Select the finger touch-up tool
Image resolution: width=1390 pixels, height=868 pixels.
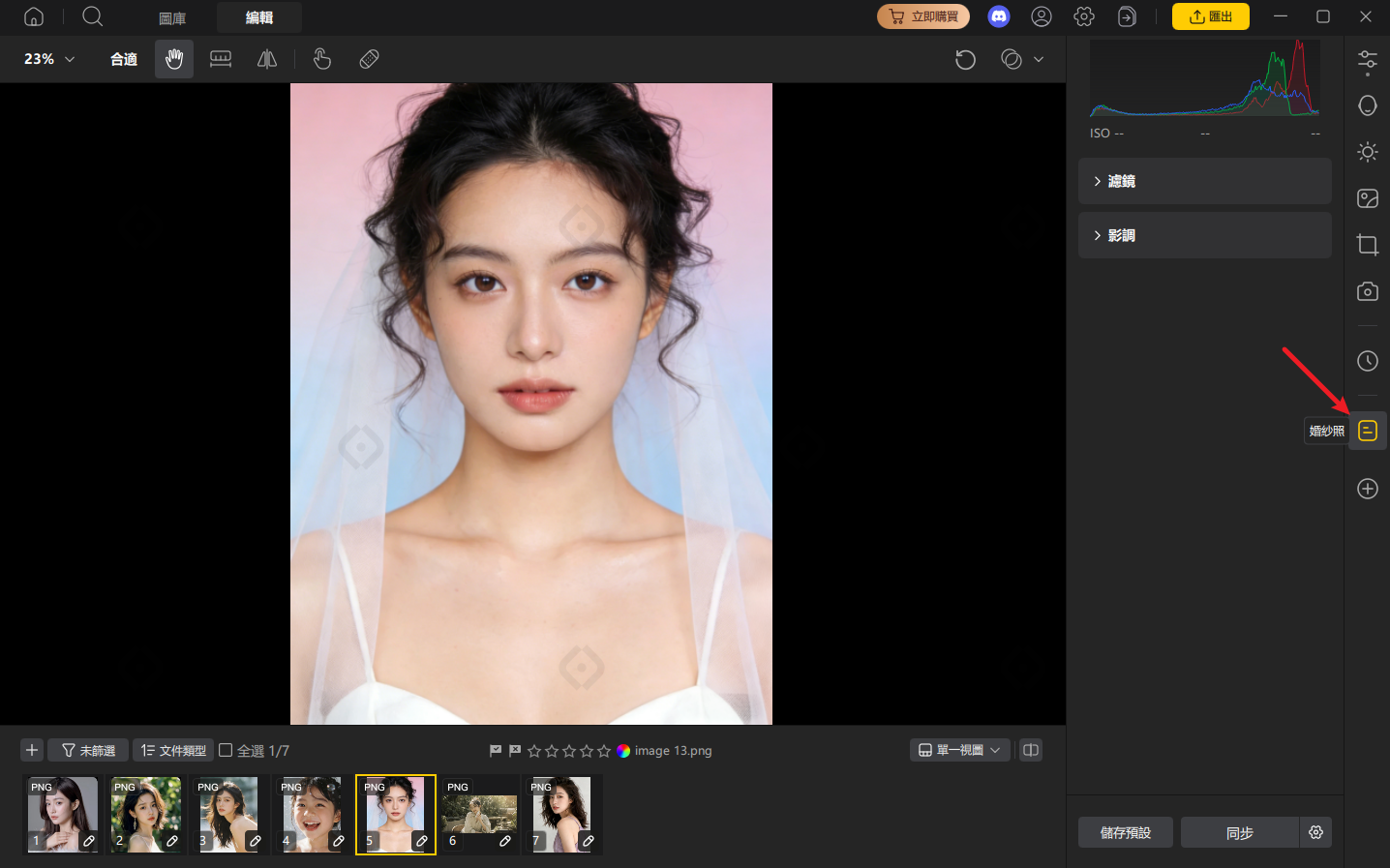pos(322,59)
